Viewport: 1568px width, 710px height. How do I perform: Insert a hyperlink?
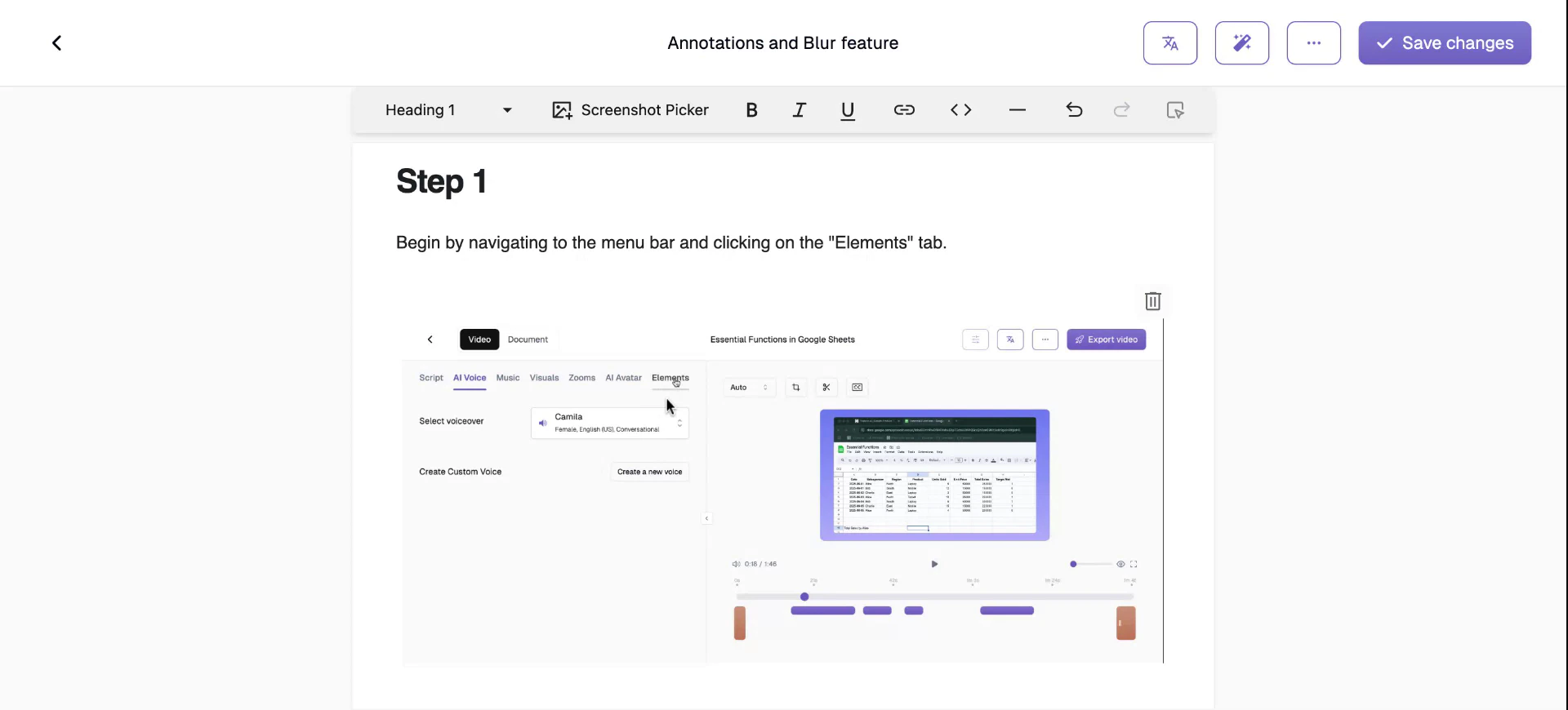click(x=904, y=110)
